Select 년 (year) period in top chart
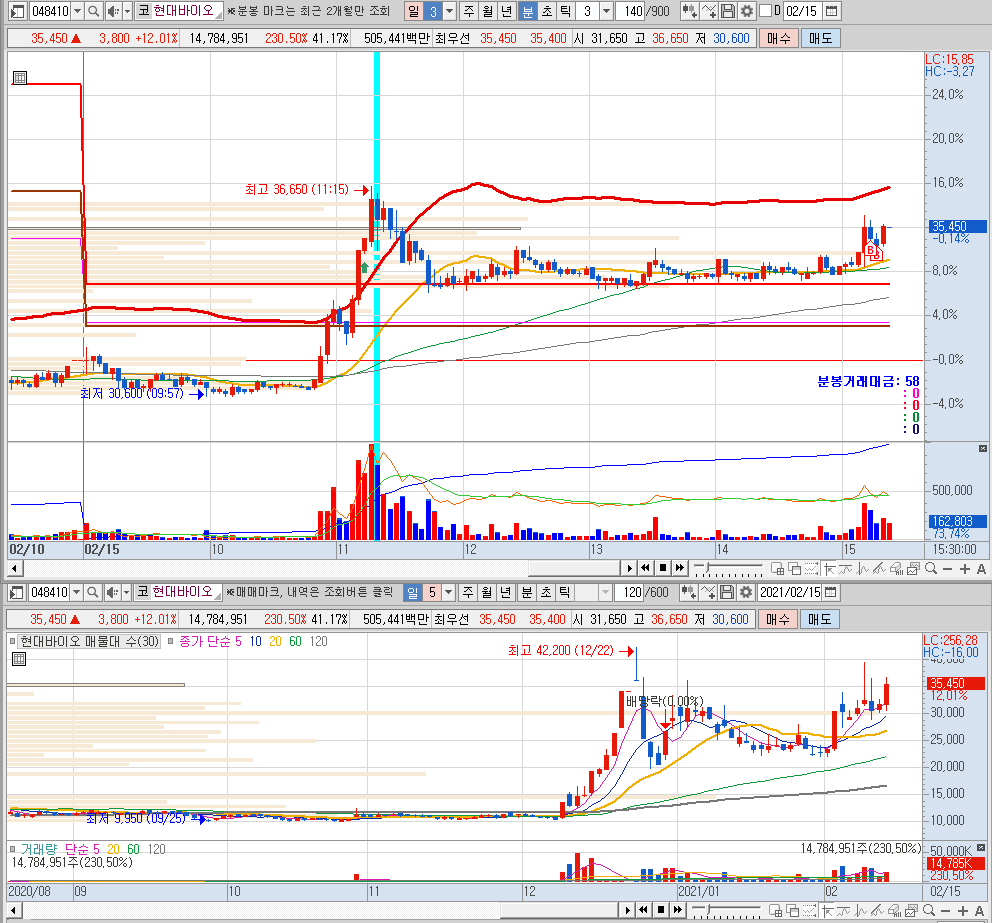Image resolution: width=992 pixels, height=923 pixels. pos(506,11)
